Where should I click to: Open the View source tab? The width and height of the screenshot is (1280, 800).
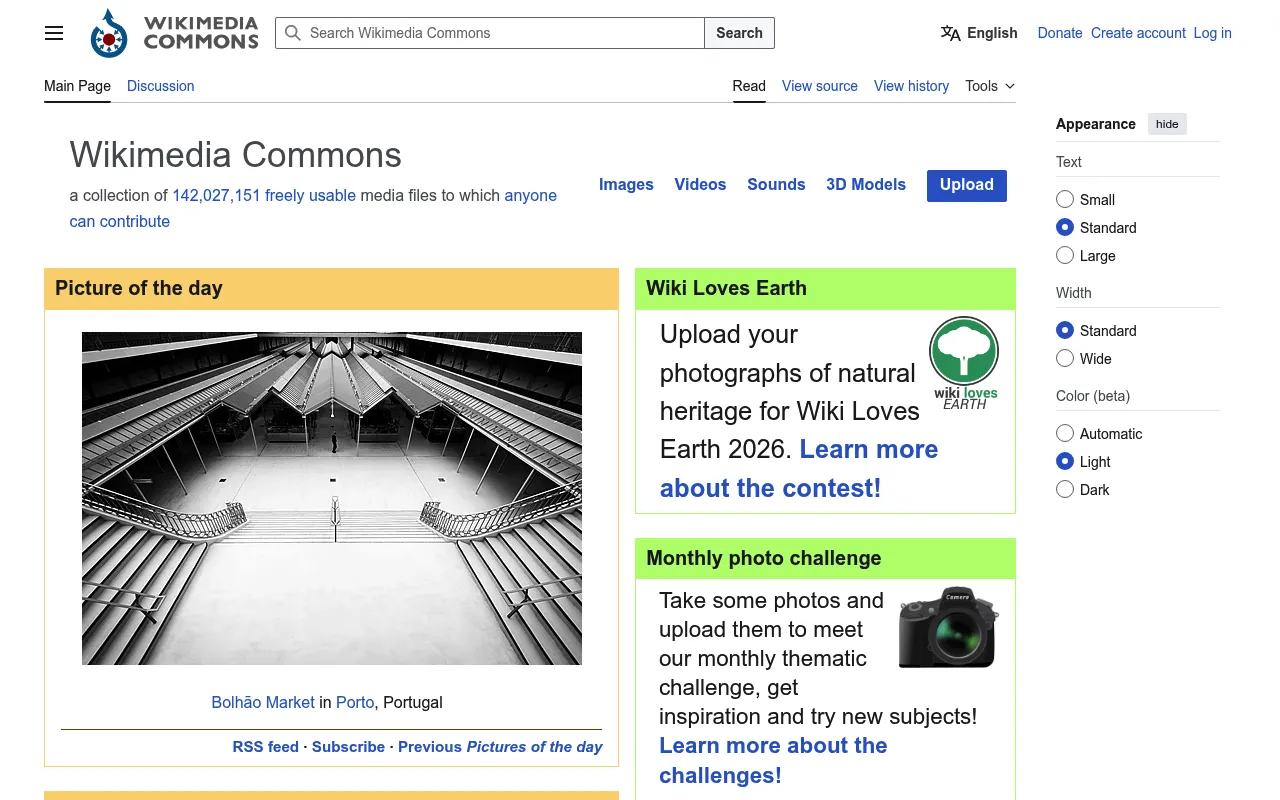(820, 86)
